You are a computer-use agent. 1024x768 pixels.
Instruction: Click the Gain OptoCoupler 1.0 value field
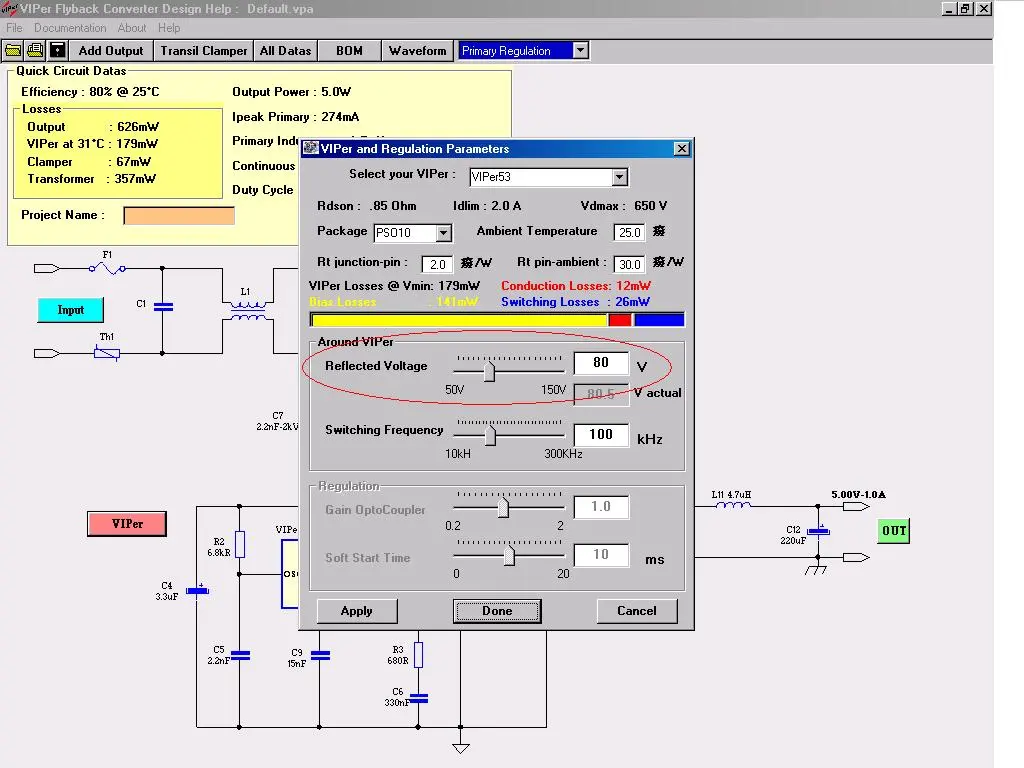coord(601,507)
